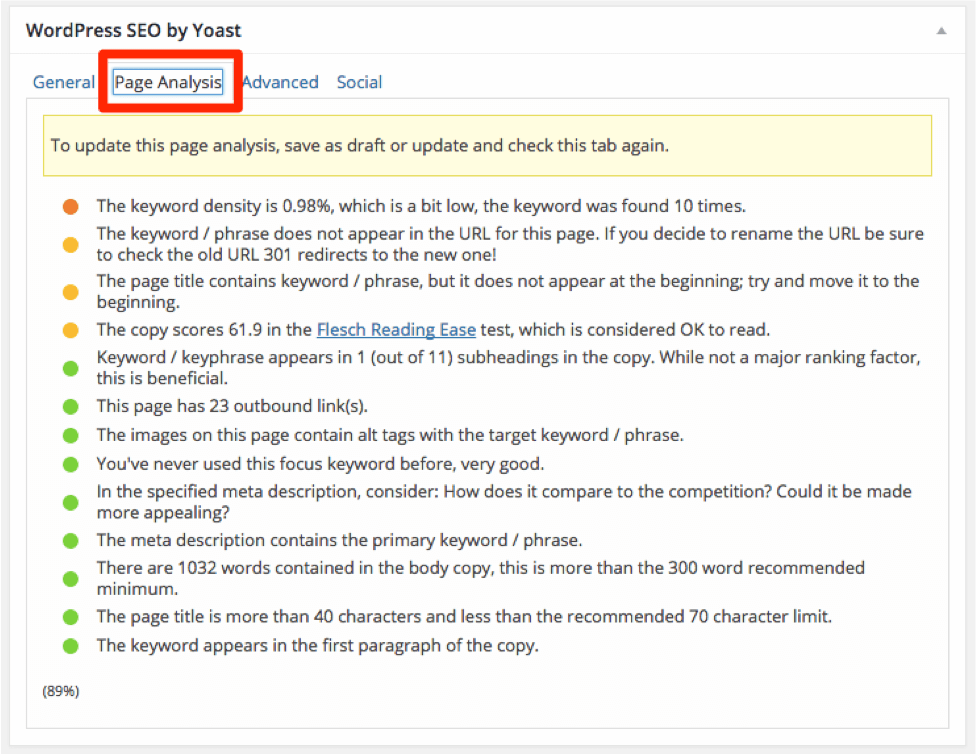976x755 pixels.
Task: Open the General tab
Action: (x=63, y=82)
